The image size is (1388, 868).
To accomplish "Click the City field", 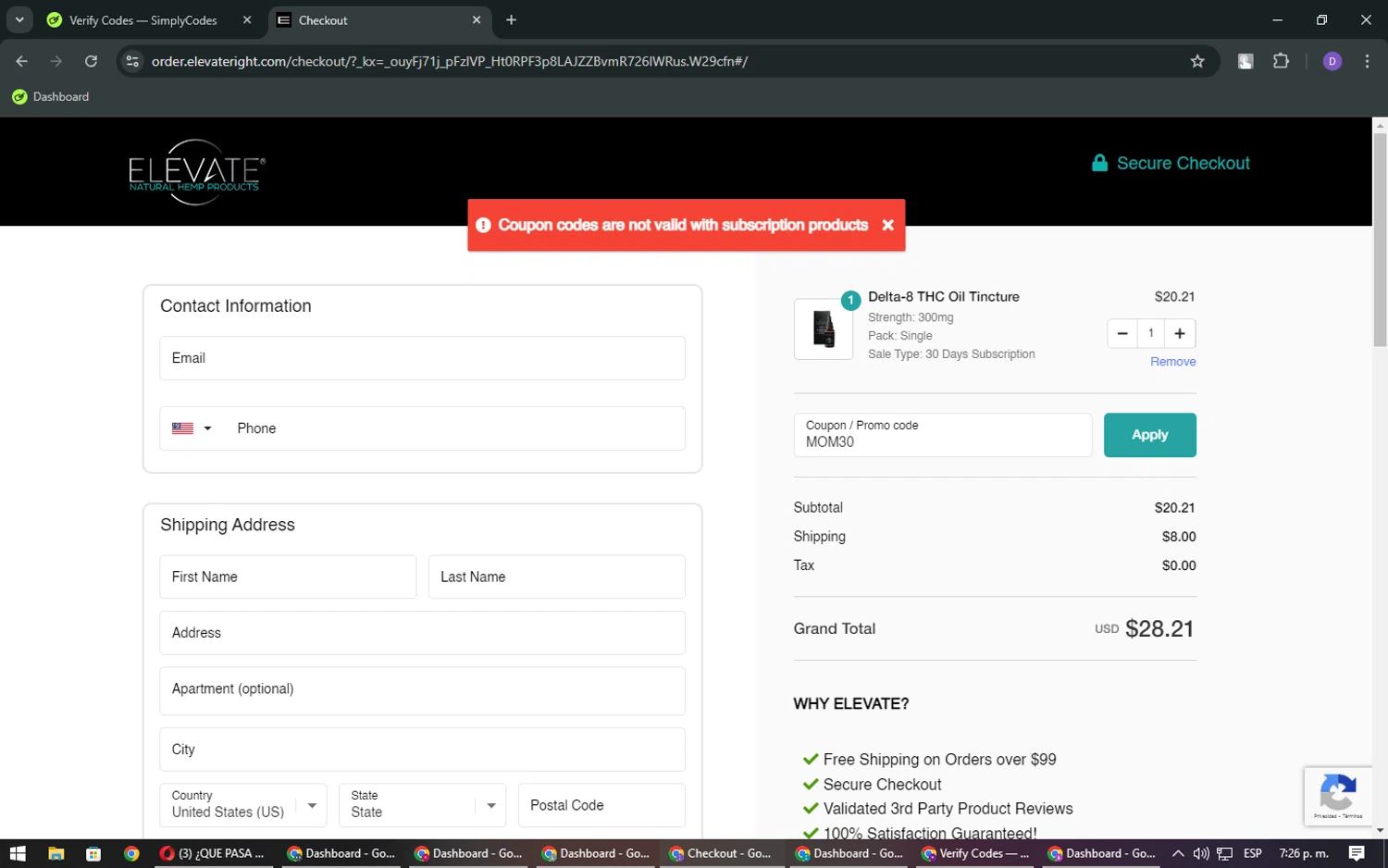I will point(422,750).
